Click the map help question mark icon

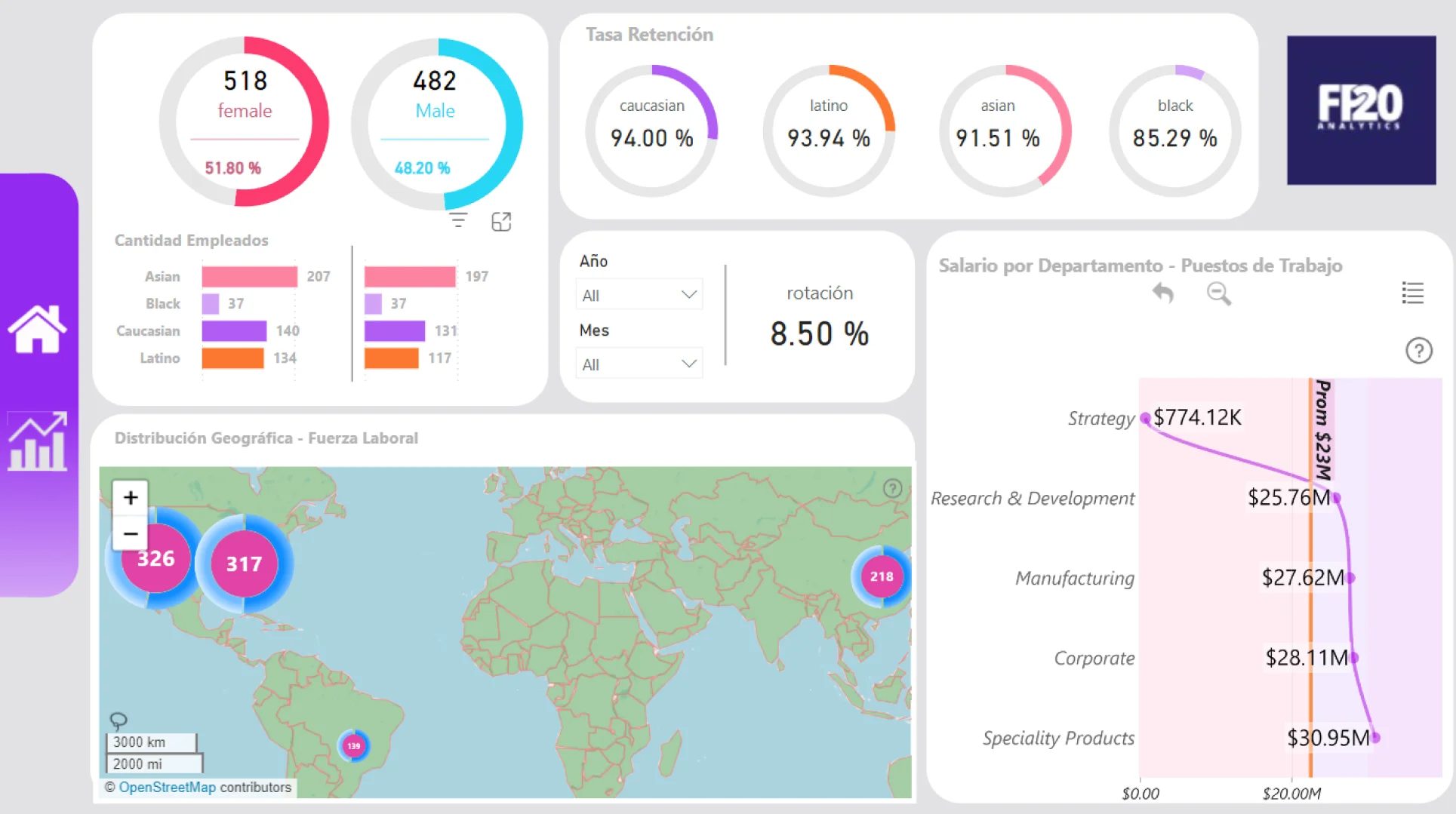[892, 488]
